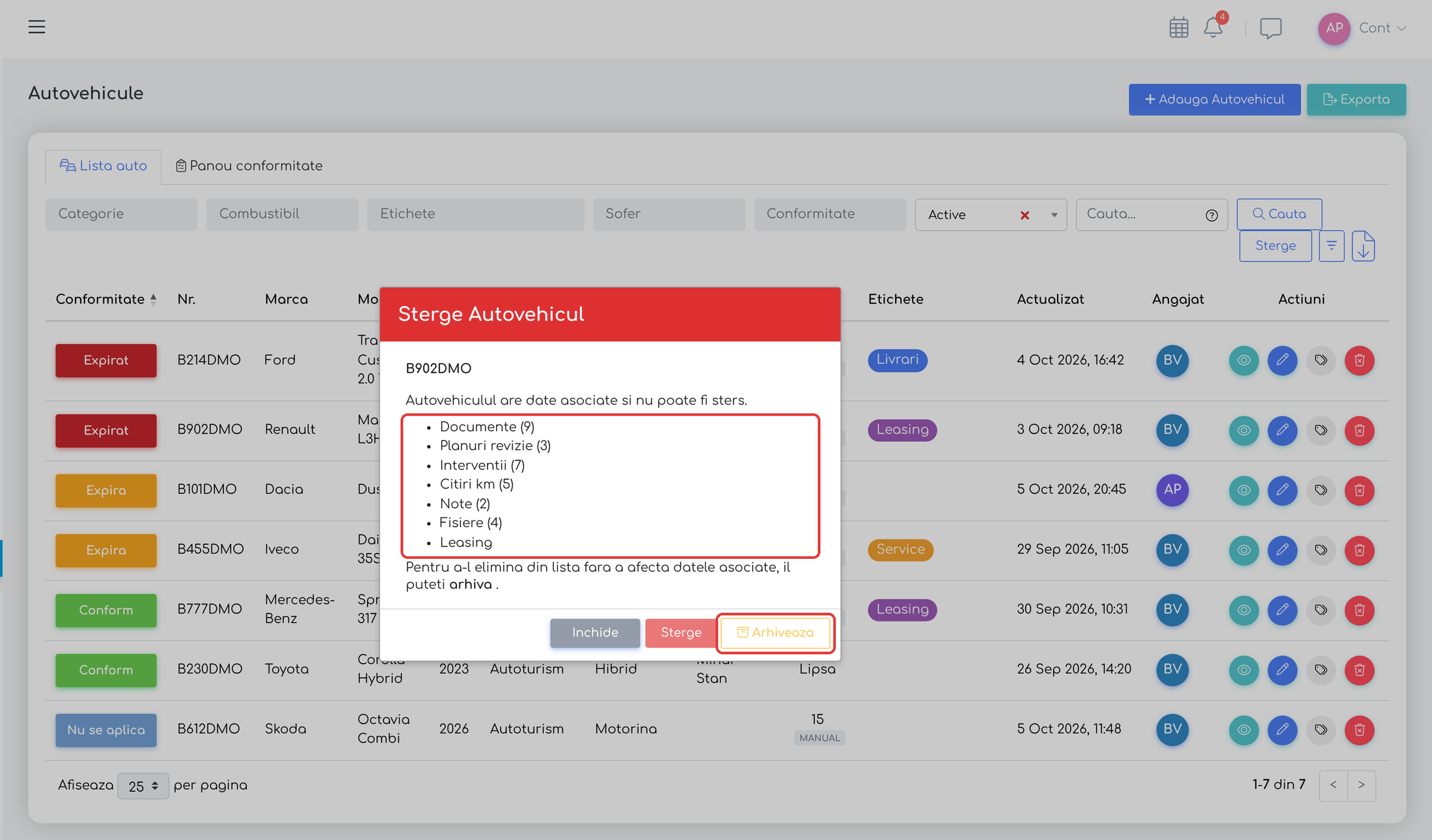
Task: Go to next page arrow
Action: pyautogui.click(x=1362, y=785)
